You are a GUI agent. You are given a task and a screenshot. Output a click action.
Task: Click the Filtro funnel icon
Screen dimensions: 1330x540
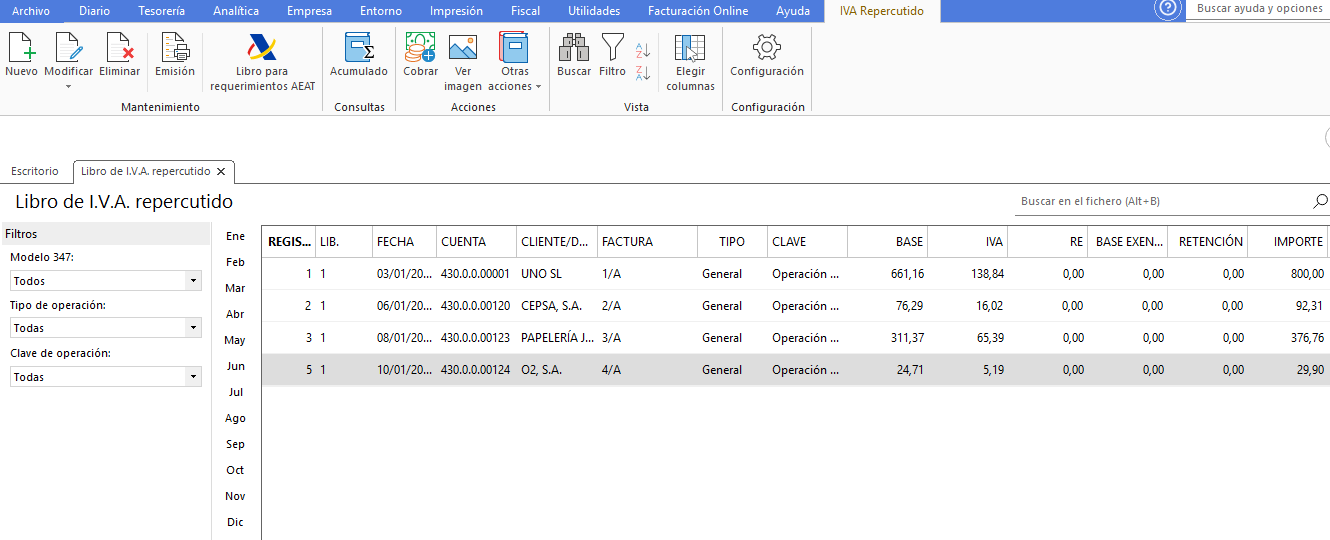[x=612, y=48]
